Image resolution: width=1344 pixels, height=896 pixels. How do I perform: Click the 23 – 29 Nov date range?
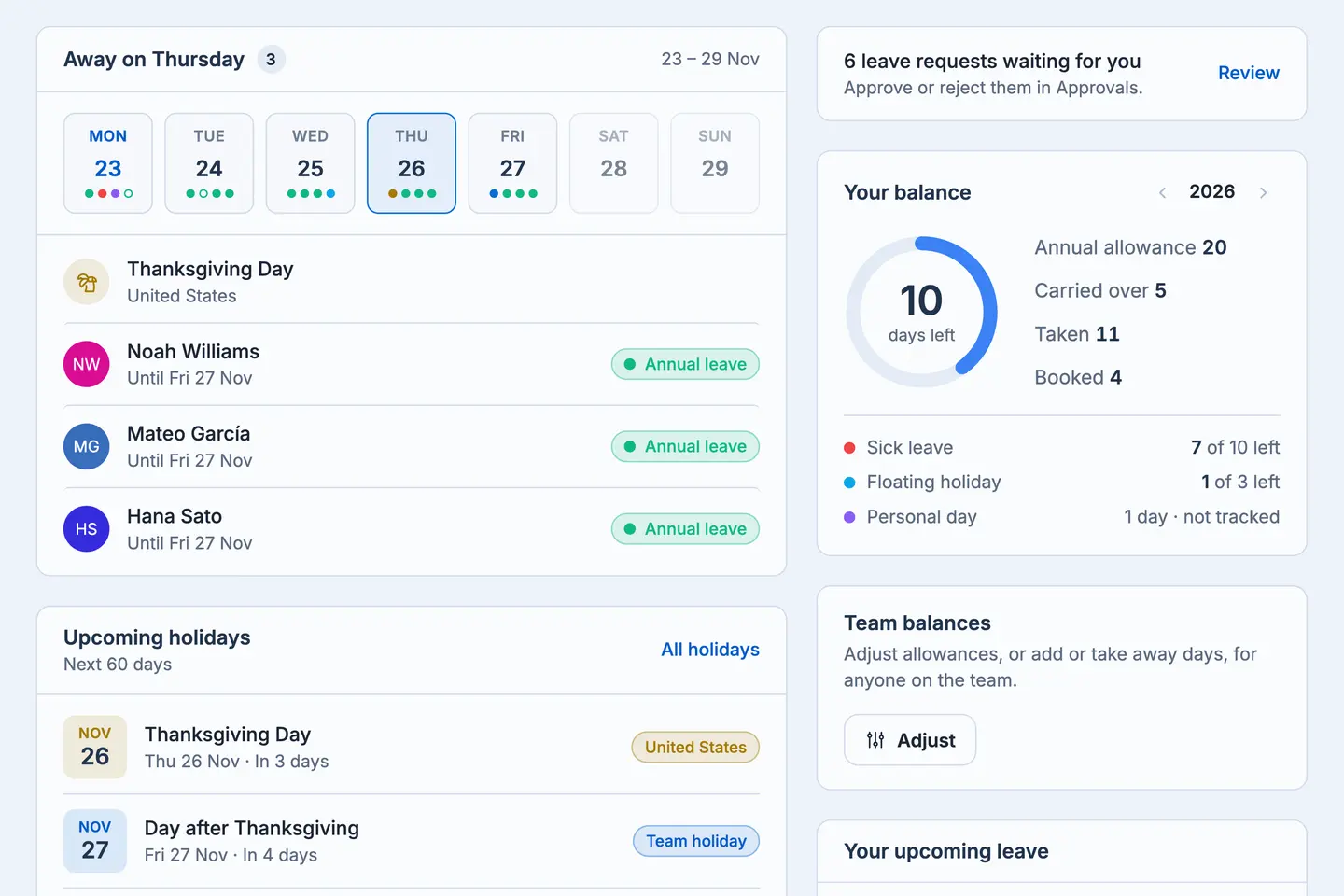710,59
